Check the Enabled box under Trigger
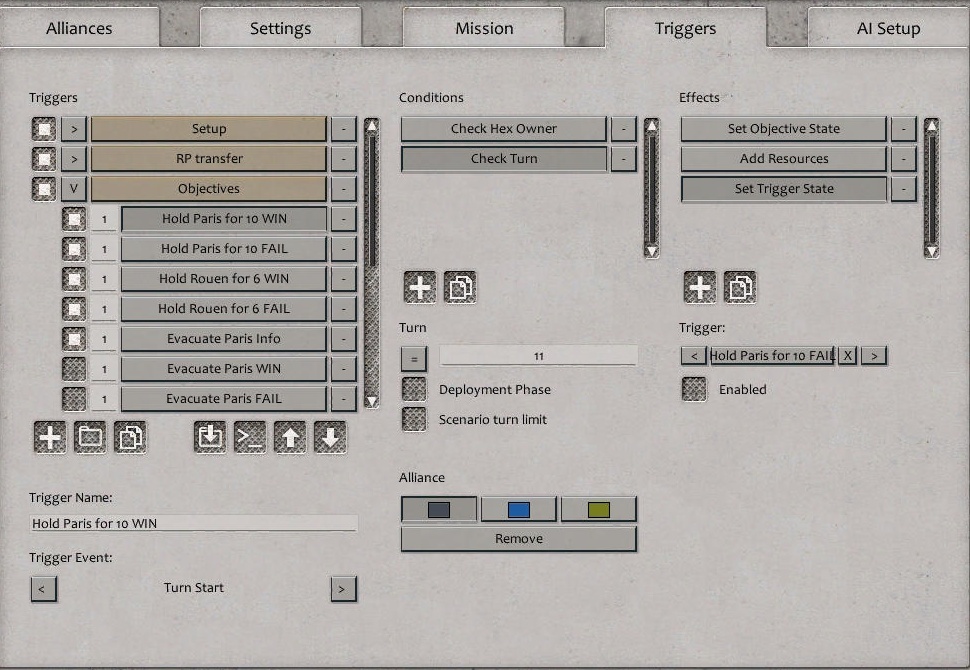This screenshot has width=970, height=670. [694, 391]
